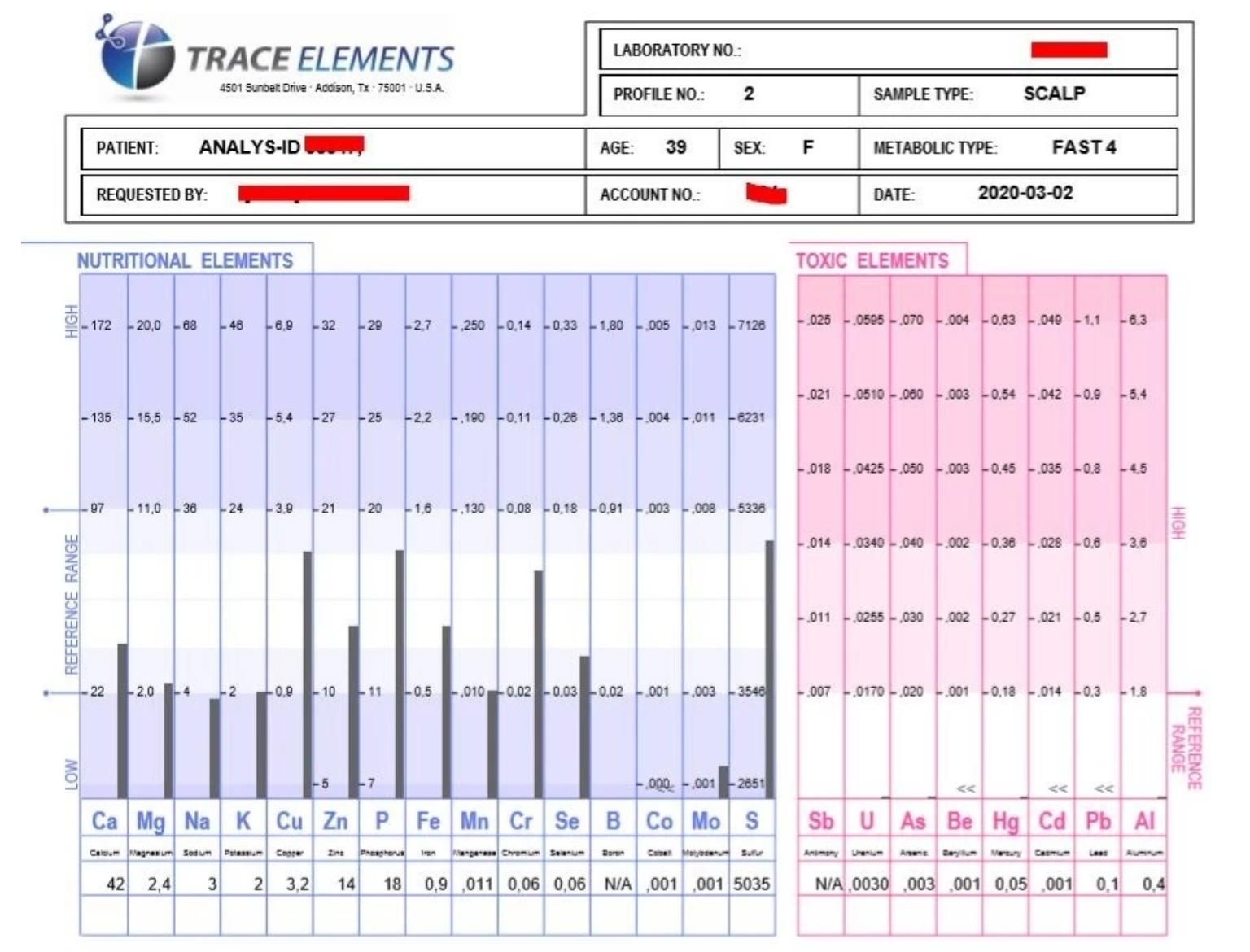Click the aluminum scale value 6,3
The image size is (1250, 952).
(x=1137, y=320)
